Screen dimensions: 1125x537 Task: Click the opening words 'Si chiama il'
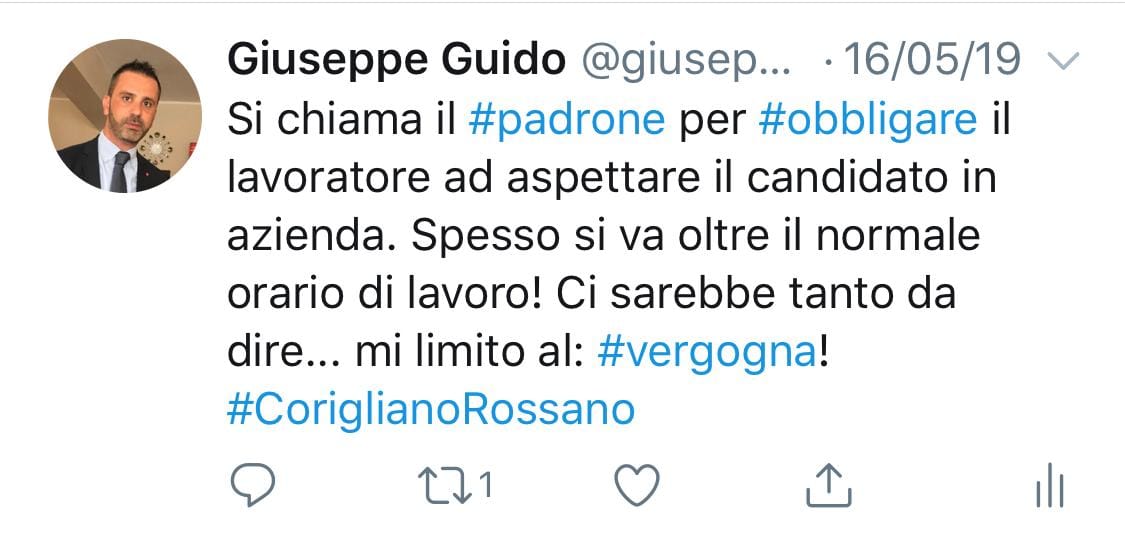tap(342, 121)
